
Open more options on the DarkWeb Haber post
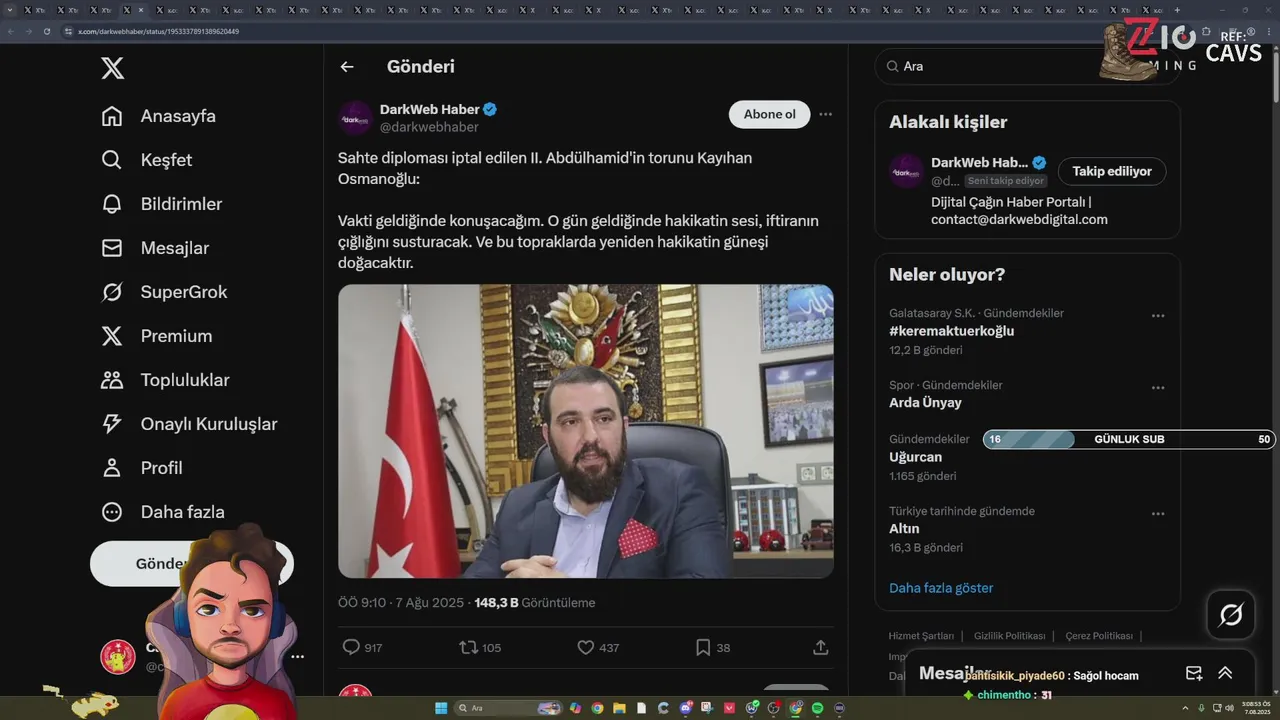pos(825,114)
